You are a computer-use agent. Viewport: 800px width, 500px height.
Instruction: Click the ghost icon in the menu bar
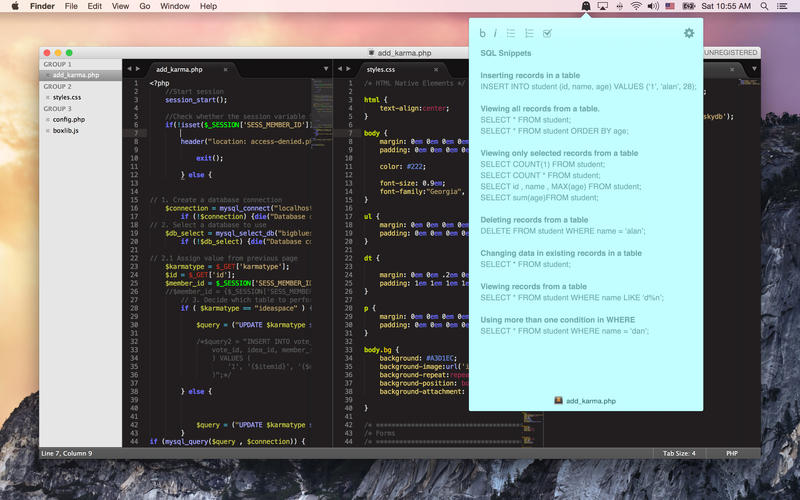coord(585,6)
